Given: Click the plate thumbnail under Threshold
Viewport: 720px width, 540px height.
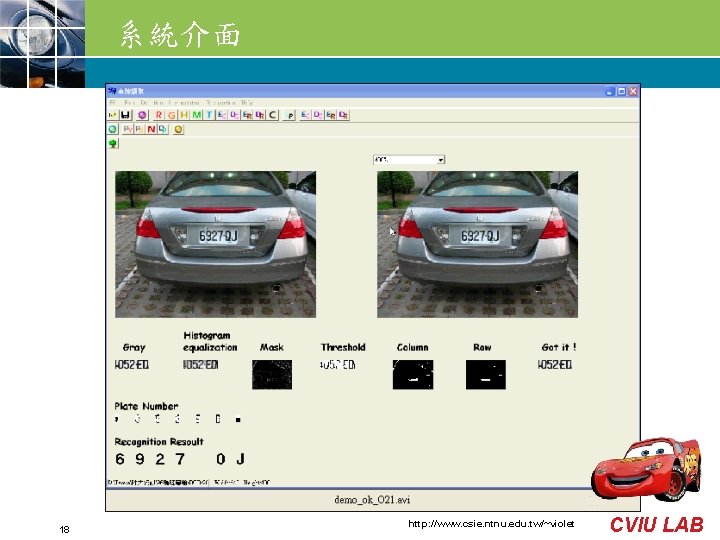Looking at the screenshot, I should 338,365.
